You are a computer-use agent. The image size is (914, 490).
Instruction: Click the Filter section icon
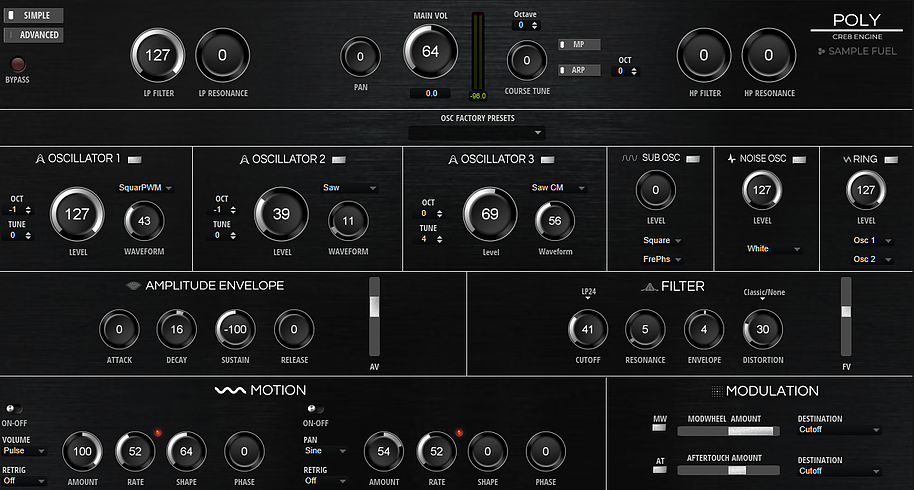coord(649,287)
